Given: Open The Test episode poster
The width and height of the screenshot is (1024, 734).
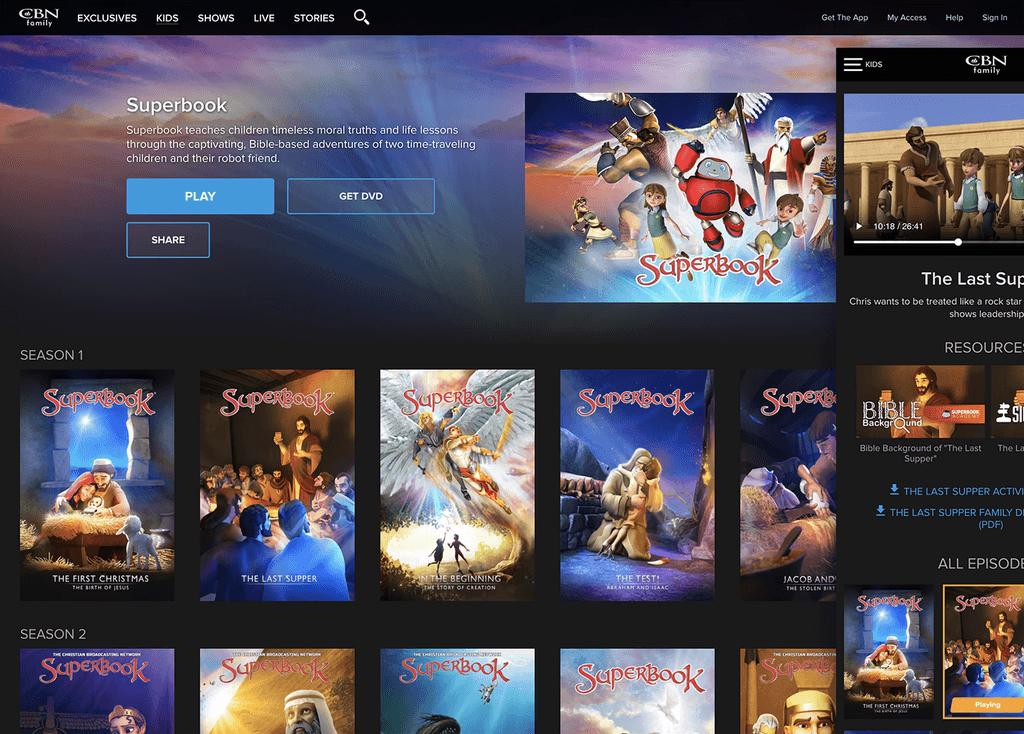Looking at the screenshot, I should click(x=637, y=485).
